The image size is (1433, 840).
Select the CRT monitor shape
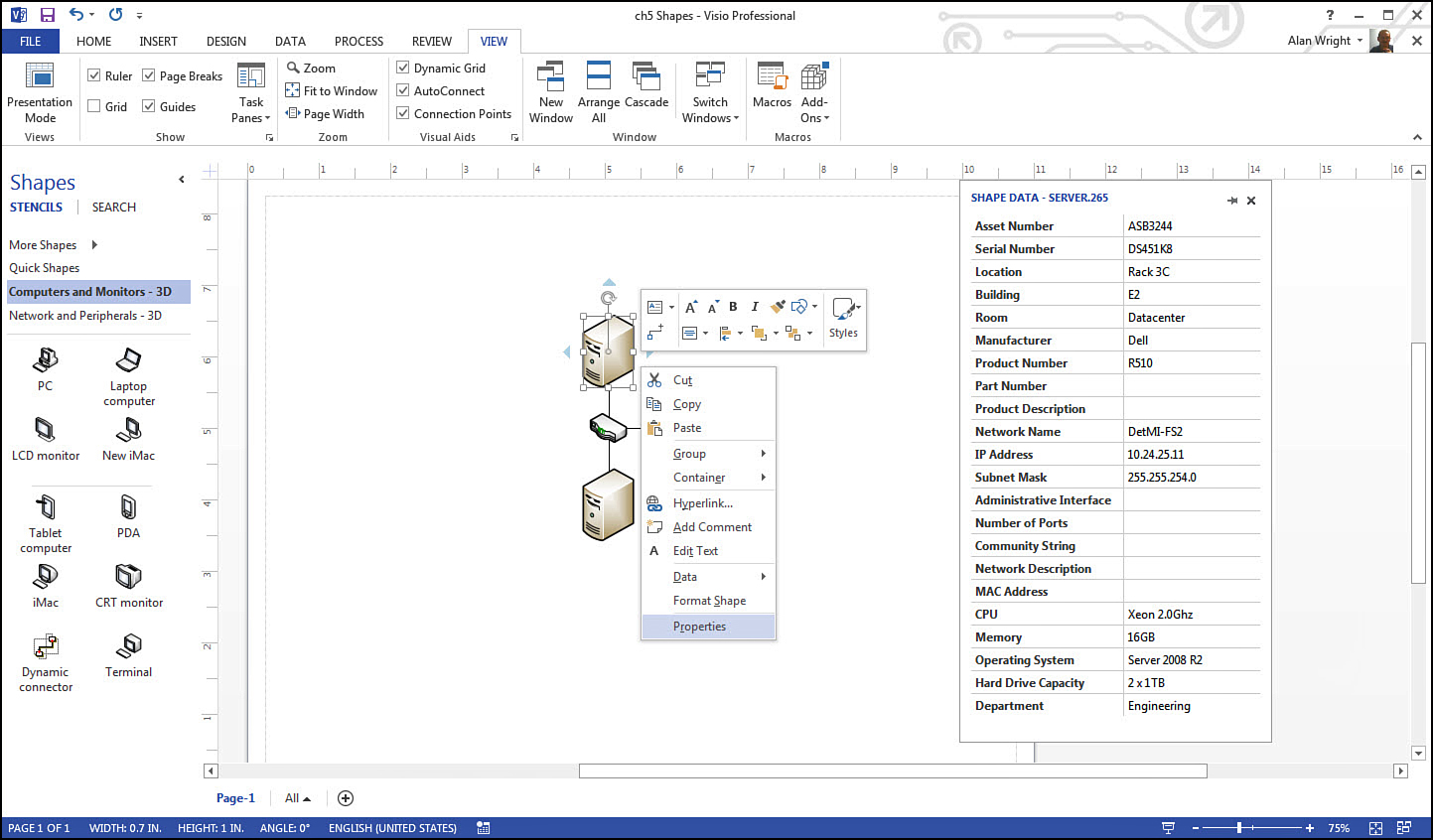tap(129, 586)
